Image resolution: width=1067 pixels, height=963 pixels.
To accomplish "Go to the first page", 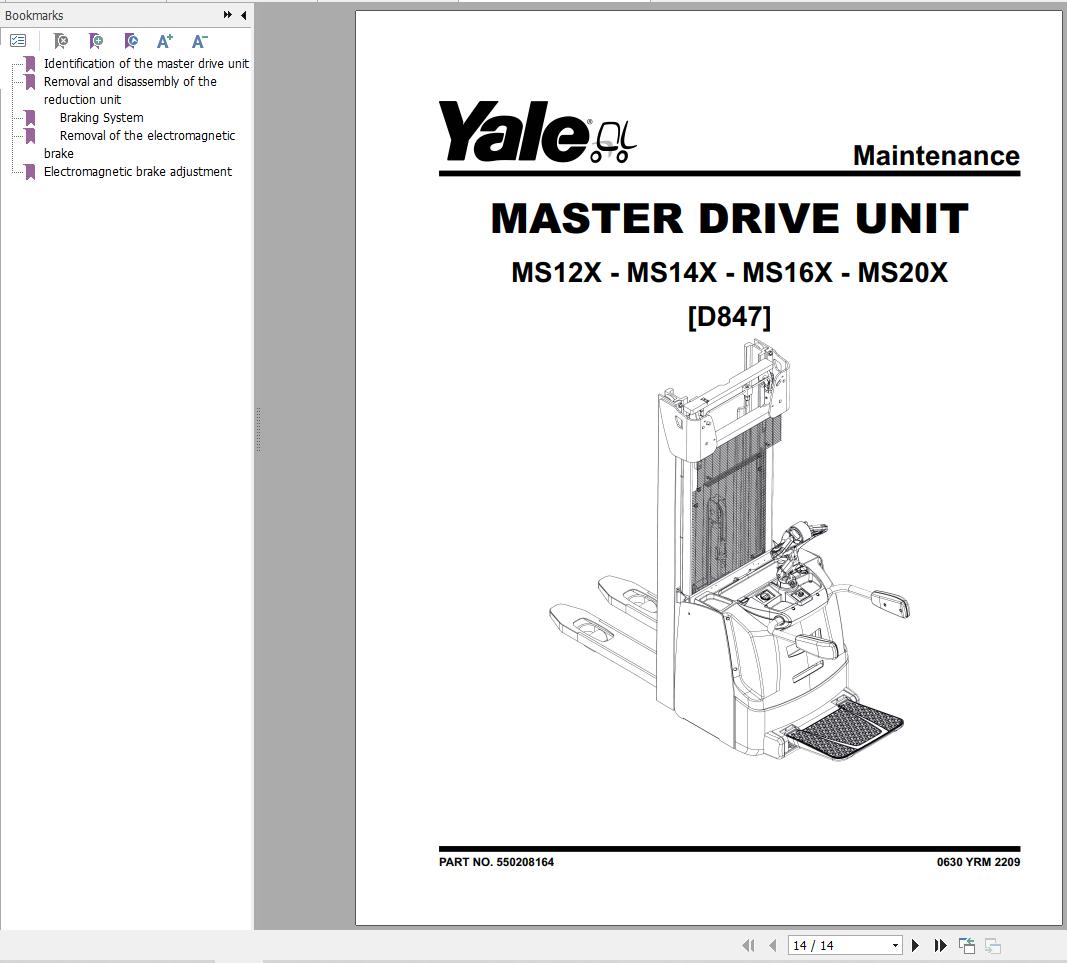I will click(x=749, y=945).
